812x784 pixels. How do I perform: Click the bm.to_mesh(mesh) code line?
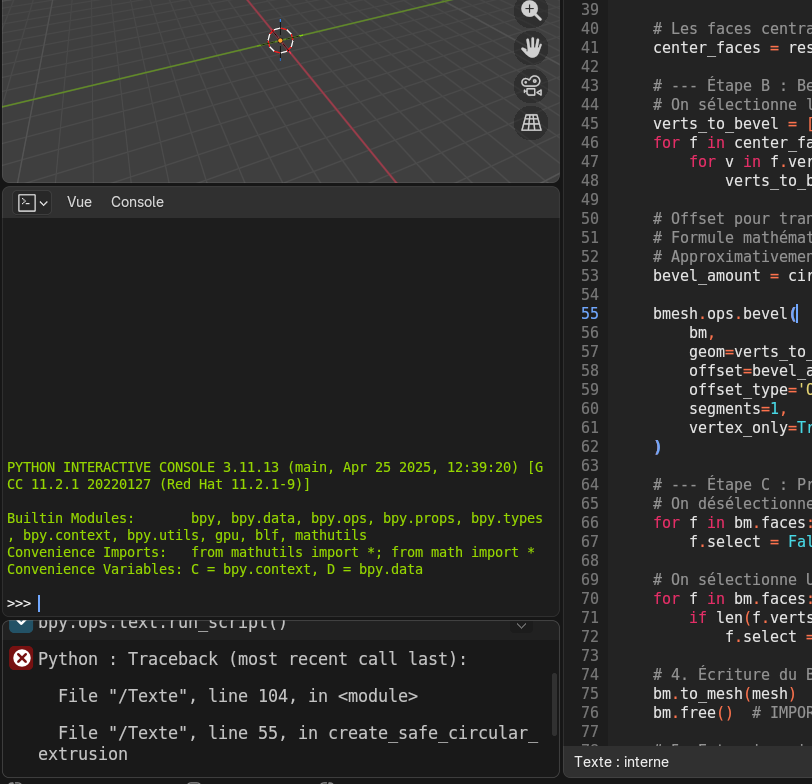tap(722, 693)
